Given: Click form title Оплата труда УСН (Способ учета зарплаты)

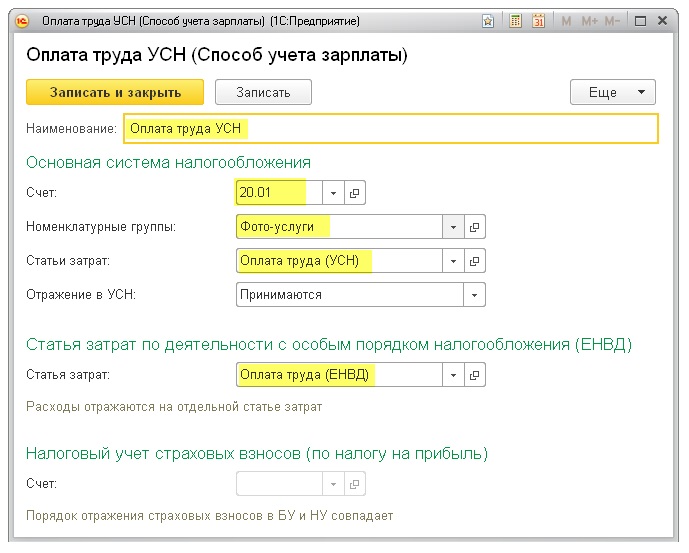Looking at the screenshot, I should tap(217, 55).
